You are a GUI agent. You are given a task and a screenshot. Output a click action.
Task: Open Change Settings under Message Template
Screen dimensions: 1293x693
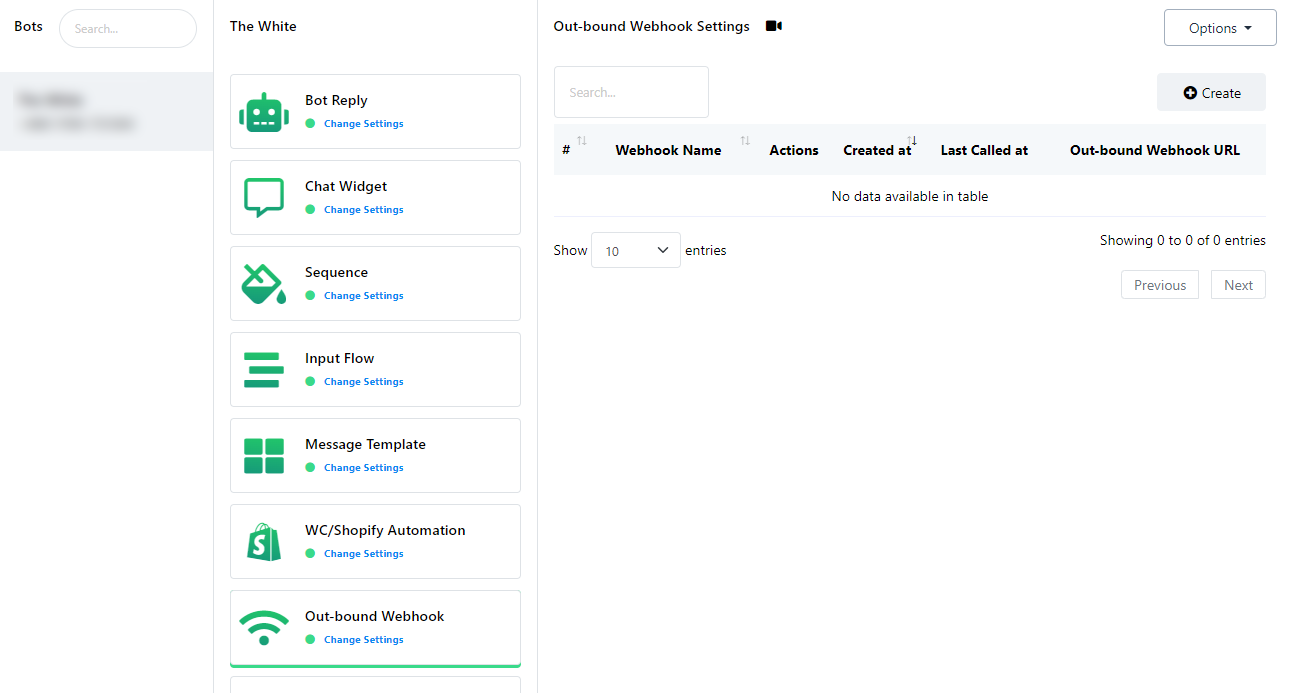tap(363, 468)
